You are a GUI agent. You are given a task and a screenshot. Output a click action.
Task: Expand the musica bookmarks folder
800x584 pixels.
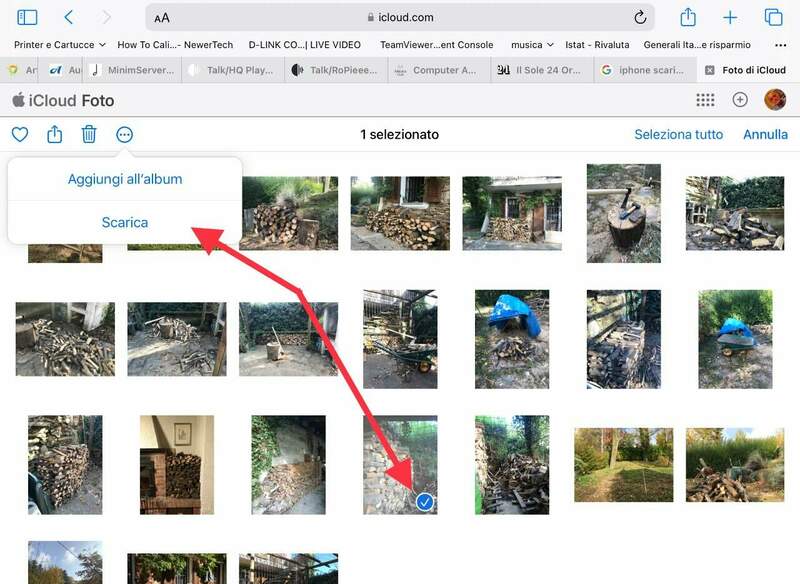pyautogui.click(x=532, y=45)
